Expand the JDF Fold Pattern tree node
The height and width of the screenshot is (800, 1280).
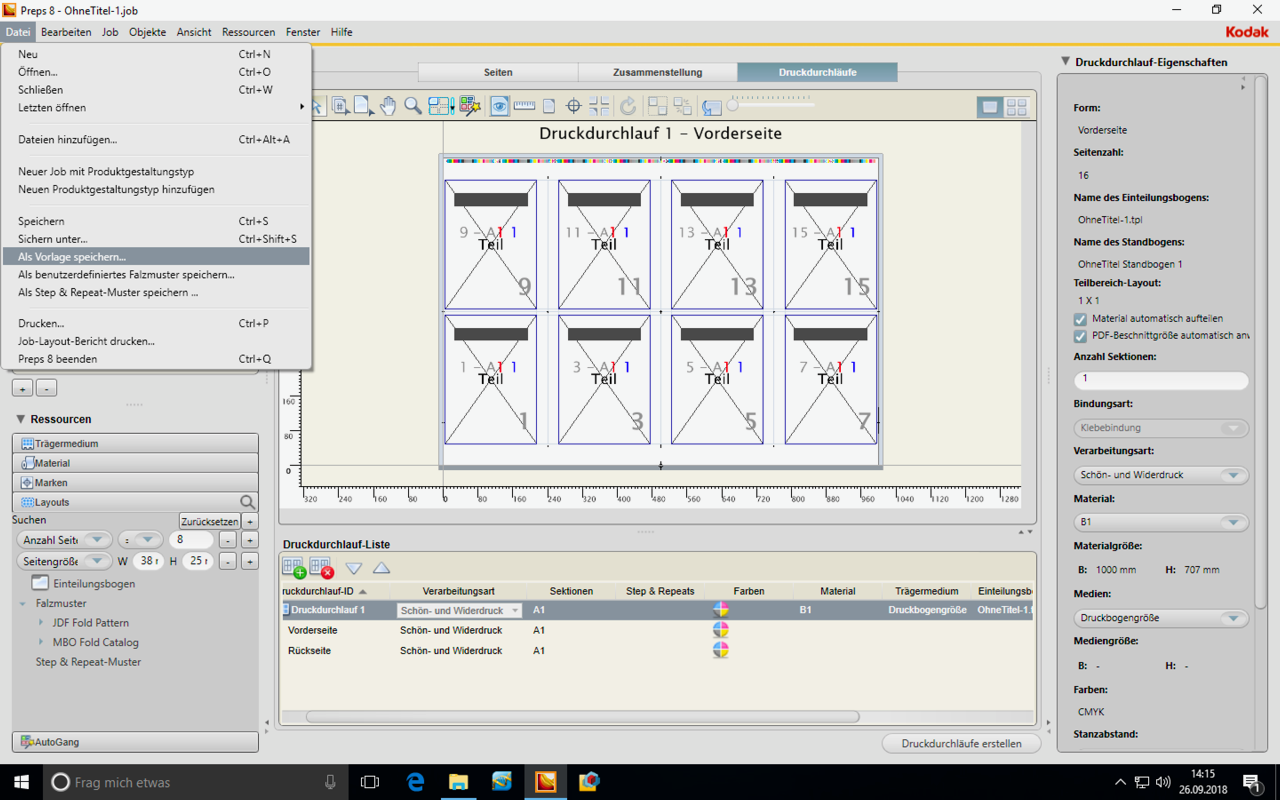tap(41, 623)
